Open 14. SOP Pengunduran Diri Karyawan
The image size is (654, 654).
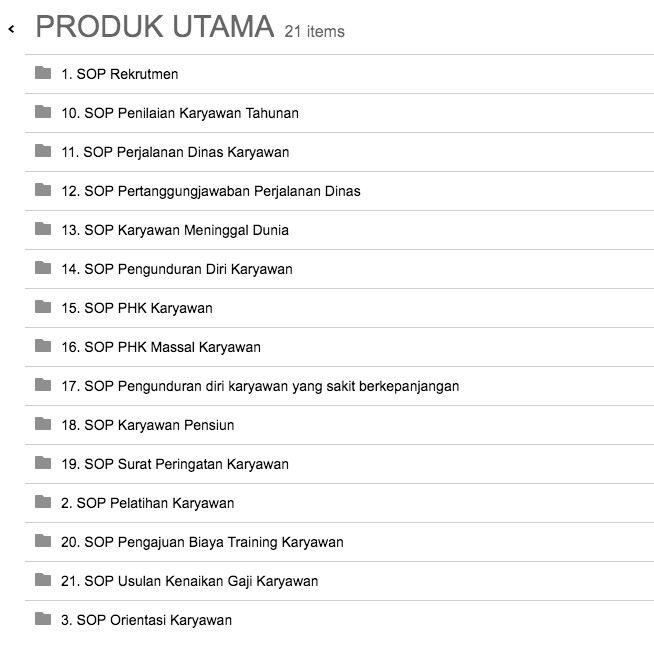pos(176,269)
